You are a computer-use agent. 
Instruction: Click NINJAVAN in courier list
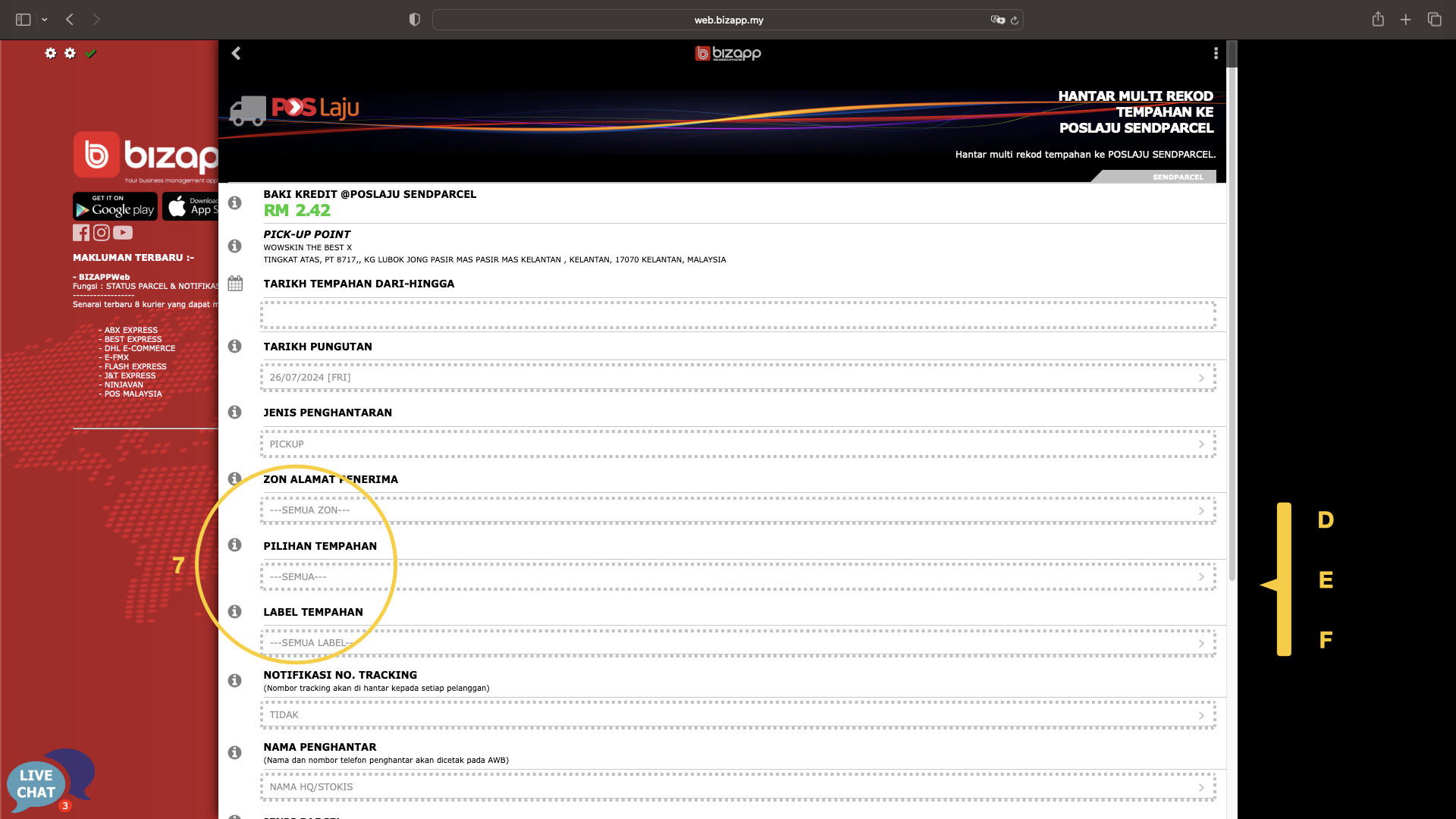(x=124, y=385)
